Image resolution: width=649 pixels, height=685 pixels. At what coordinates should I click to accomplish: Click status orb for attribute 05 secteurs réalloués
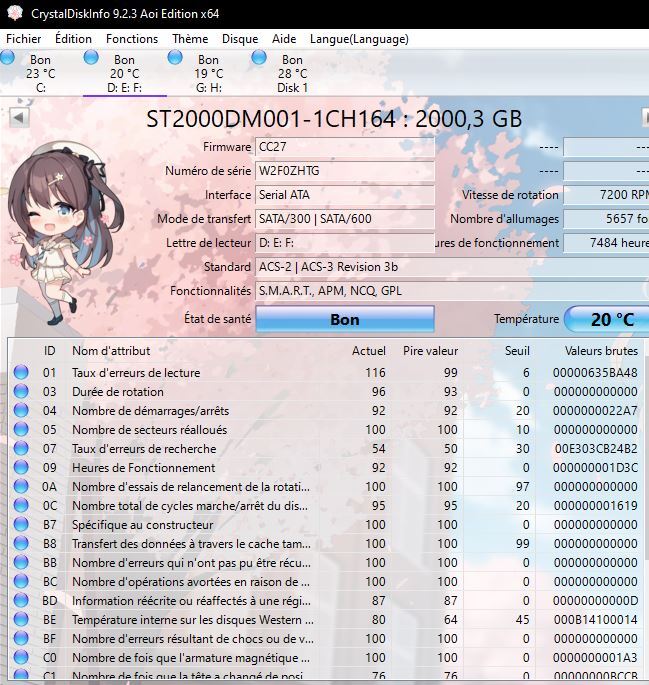click(x=21, y=429)
